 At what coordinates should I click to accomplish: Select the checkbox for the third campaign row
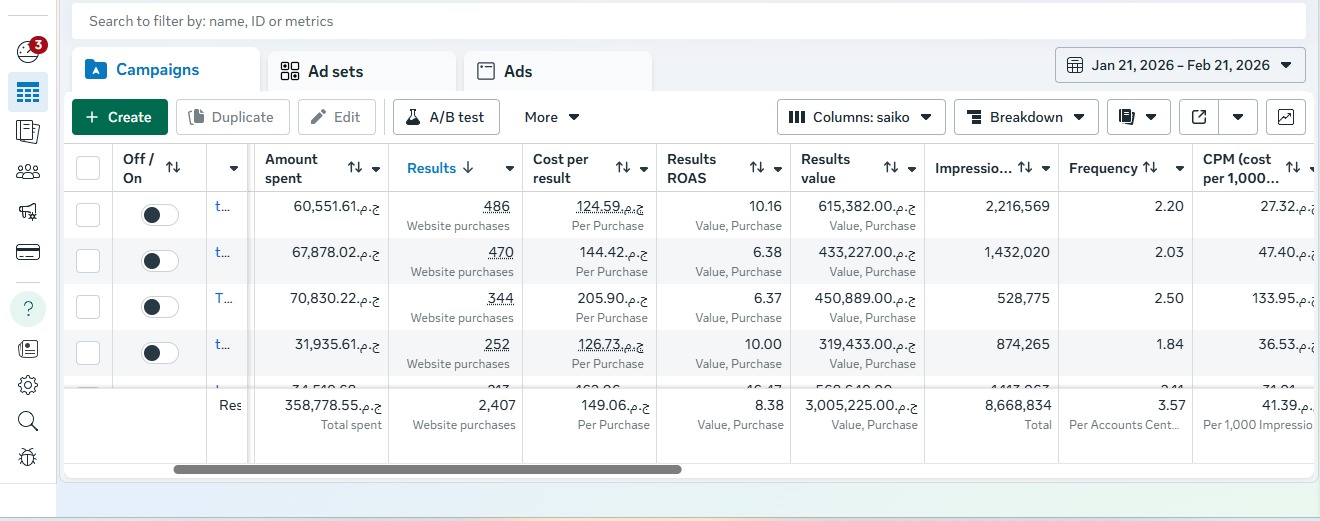click(88, 307)
